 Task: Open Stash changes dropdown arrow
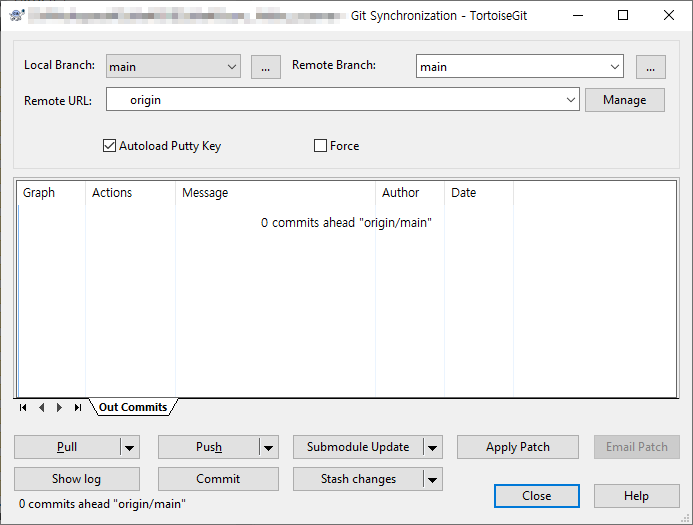coord(432,479)
